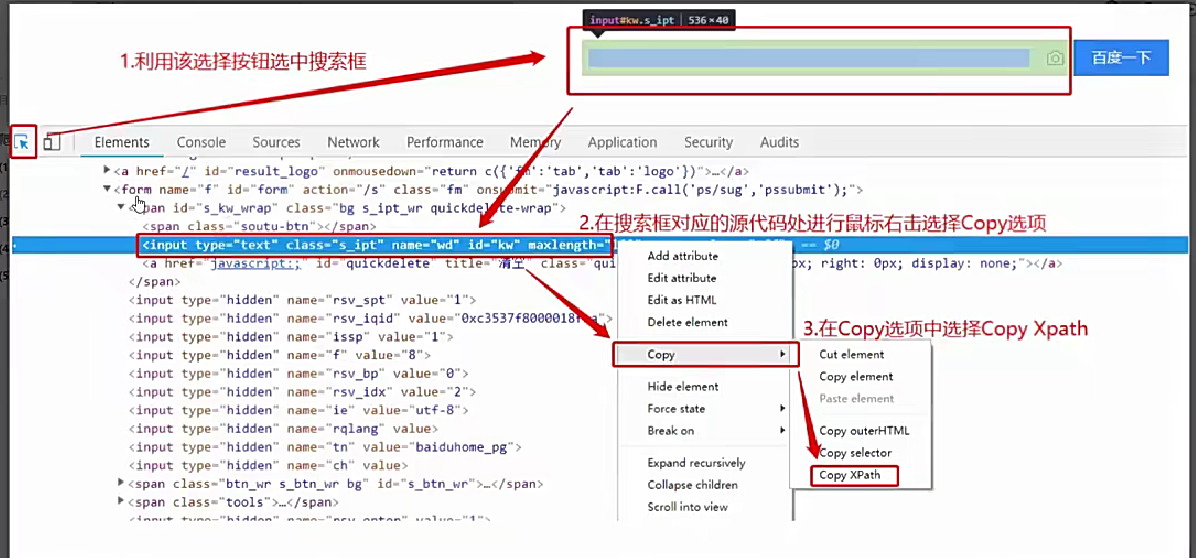Choose Edit attribute from context menu
The image size is (1196, 558).
click(x=682, y=277)
